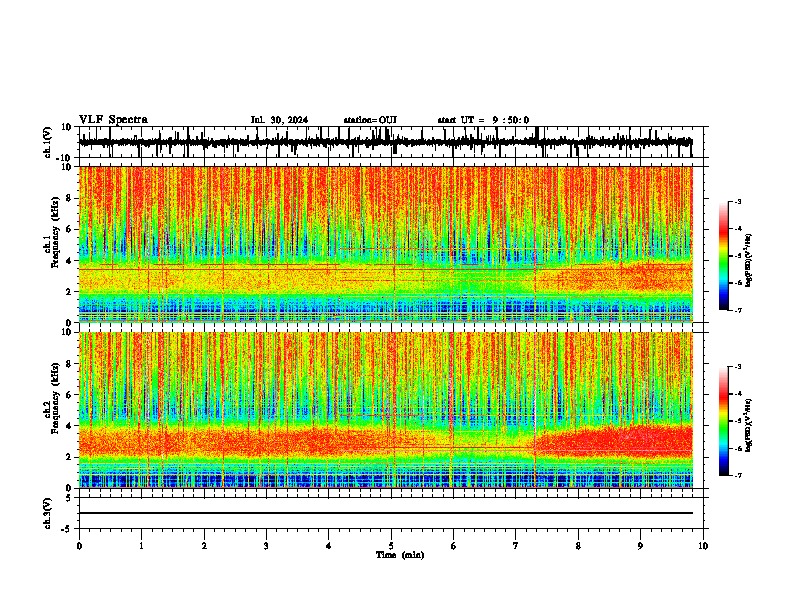Click the "6" kHz tick of ch.1 spectrogram

click(69, 230)
